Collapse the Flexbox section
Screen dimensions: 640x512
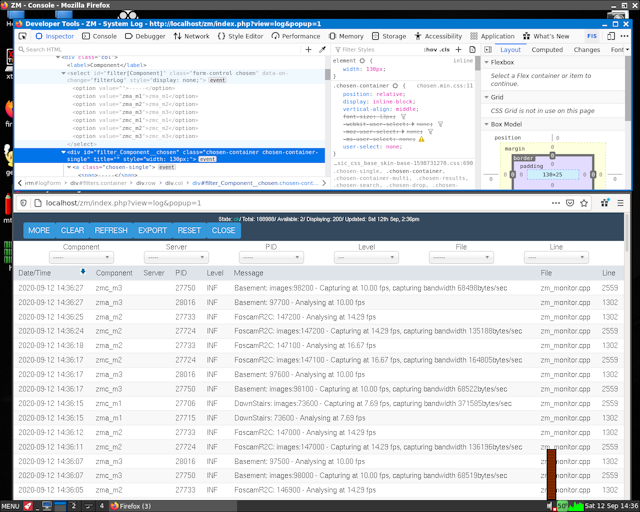tap(487, 62)
